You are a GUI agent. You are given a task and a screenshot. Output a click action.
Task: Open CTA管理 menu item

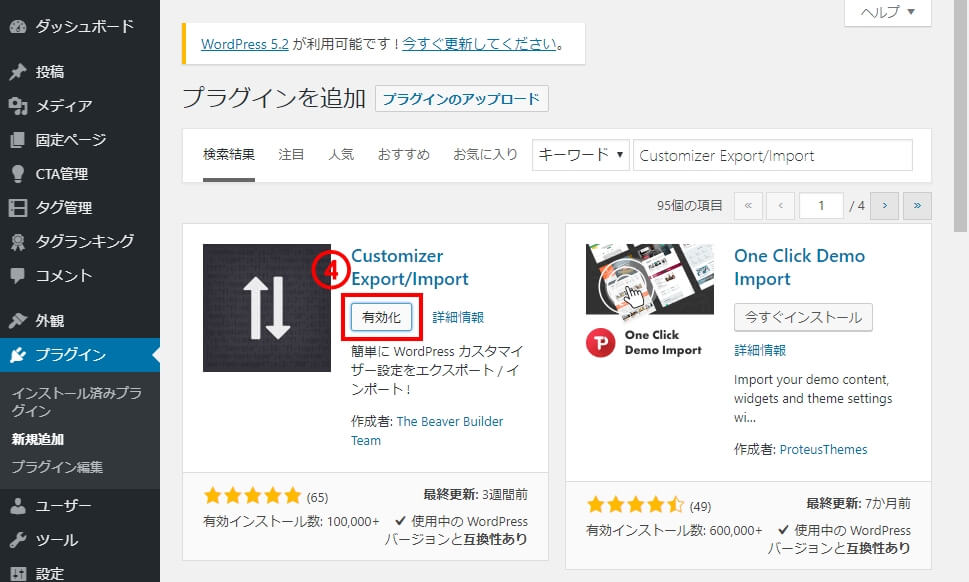62,174
